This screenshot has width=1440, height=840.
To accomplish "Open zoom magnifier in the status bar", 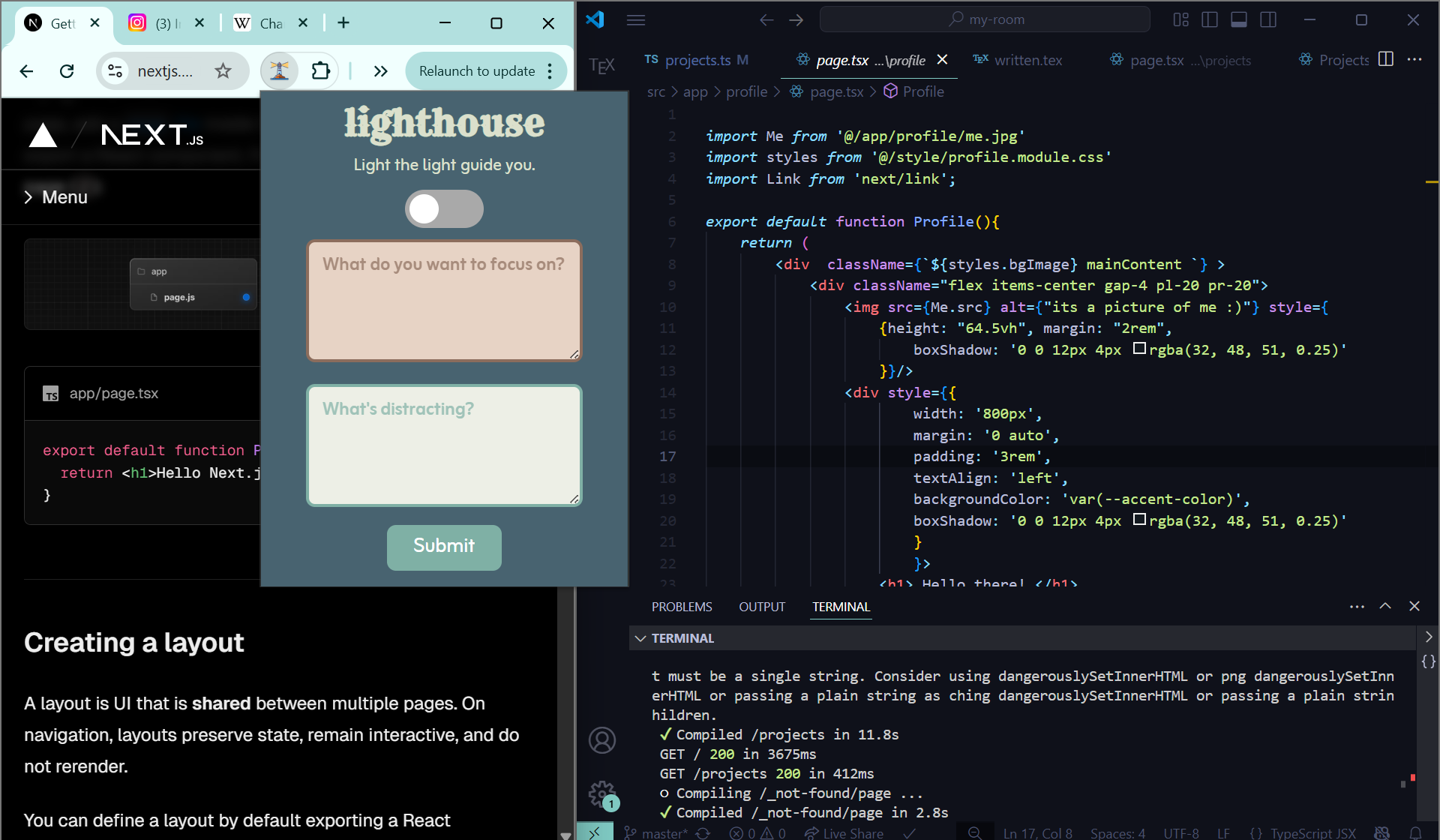I will [975, 833].
